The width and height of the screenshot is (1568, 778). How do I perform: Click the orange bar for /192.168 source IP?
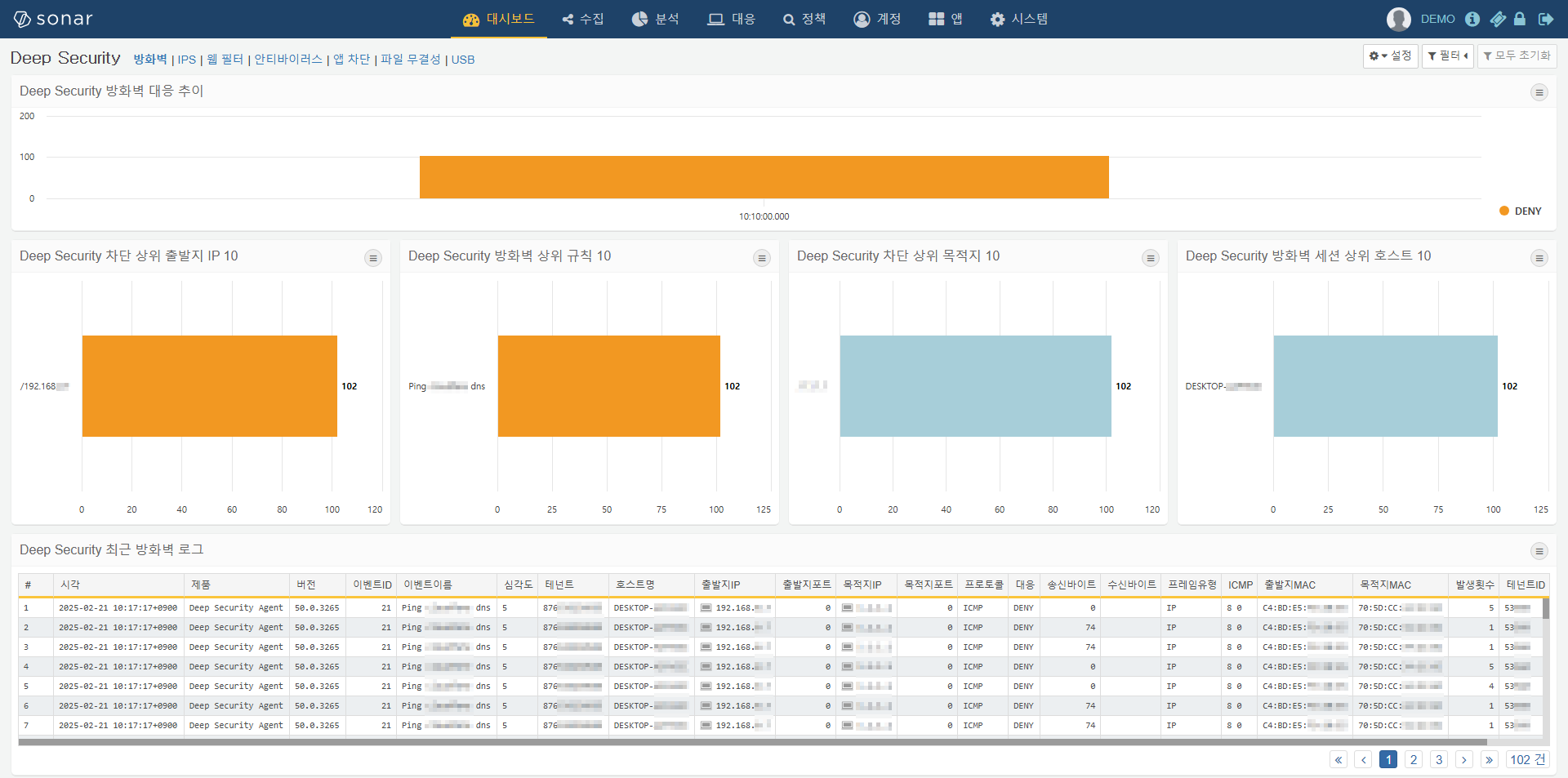(x=209, y=386)
